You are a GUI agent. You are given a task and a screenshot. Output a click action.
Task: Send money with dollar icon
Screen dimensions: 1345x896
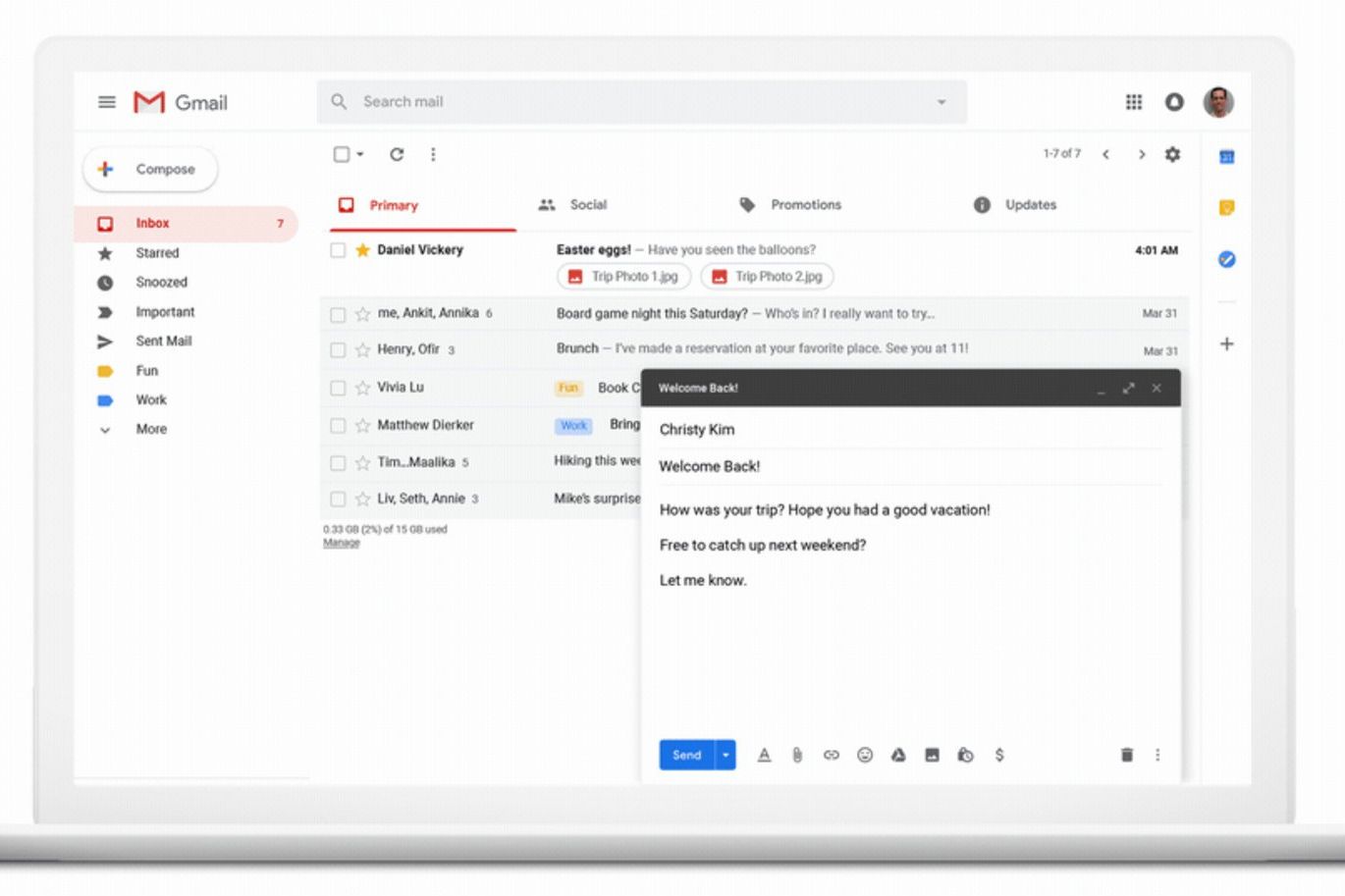click(999, 755)
